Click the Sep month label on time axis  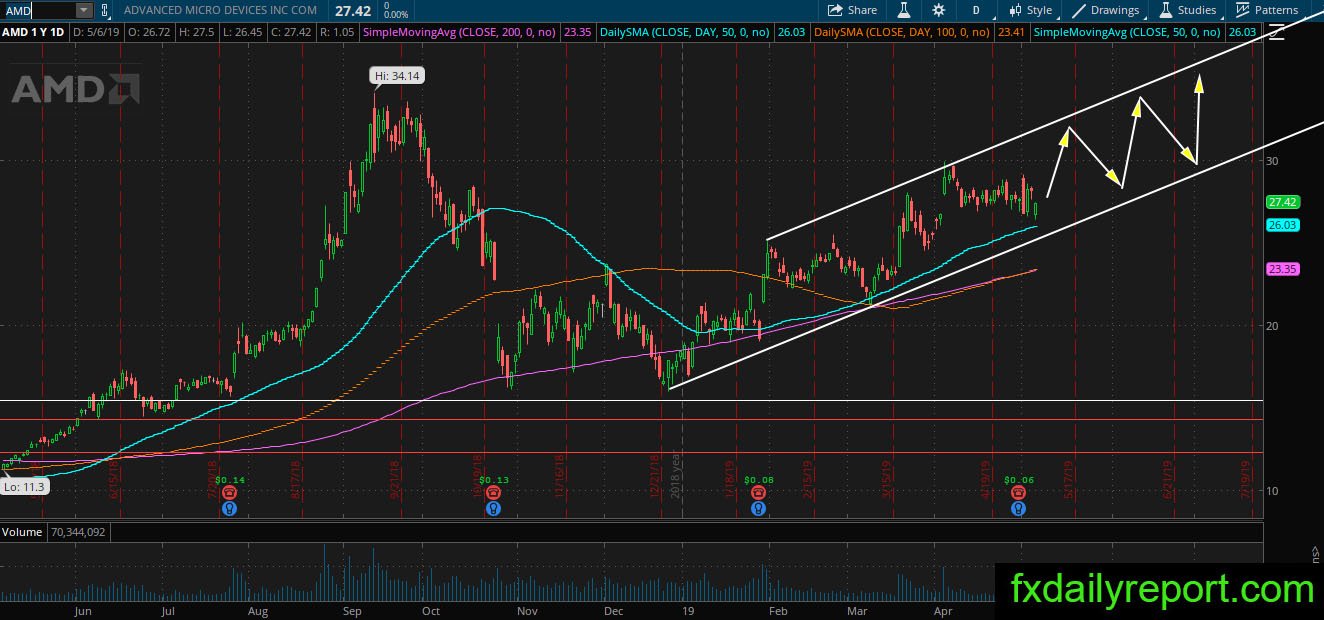(x=352, y=609)
